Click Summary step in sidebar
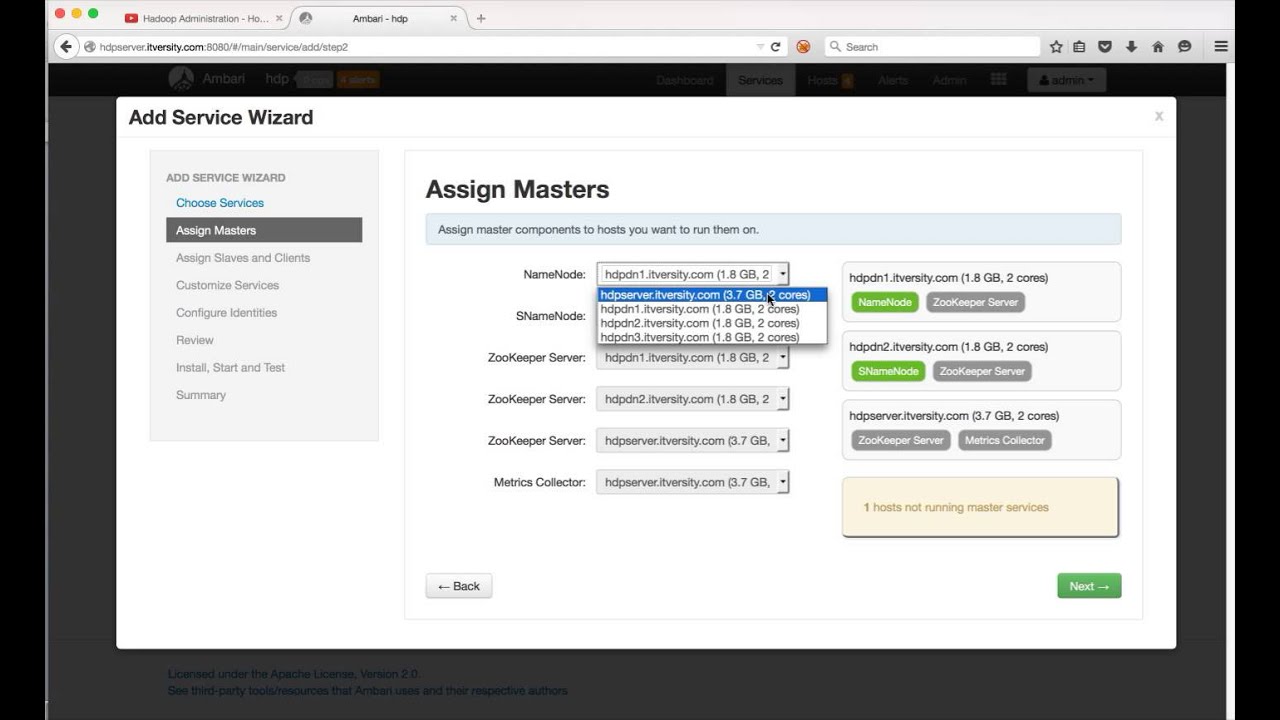 [201, 395]
